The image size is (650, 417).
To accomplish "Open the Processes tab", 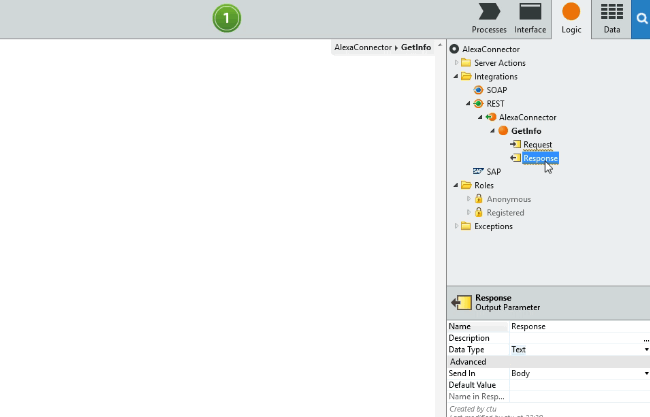I will tap(489, 19).
